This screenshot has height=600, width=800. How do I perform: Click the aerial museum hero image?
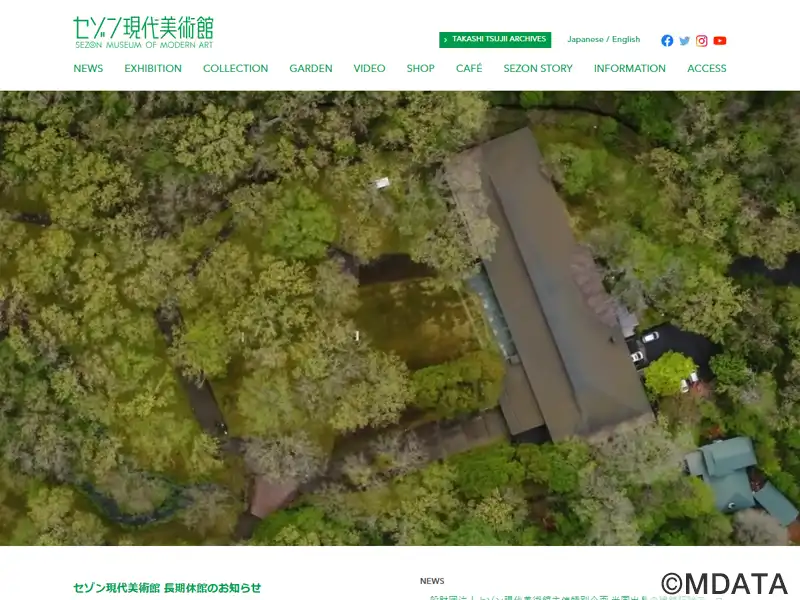400,318
